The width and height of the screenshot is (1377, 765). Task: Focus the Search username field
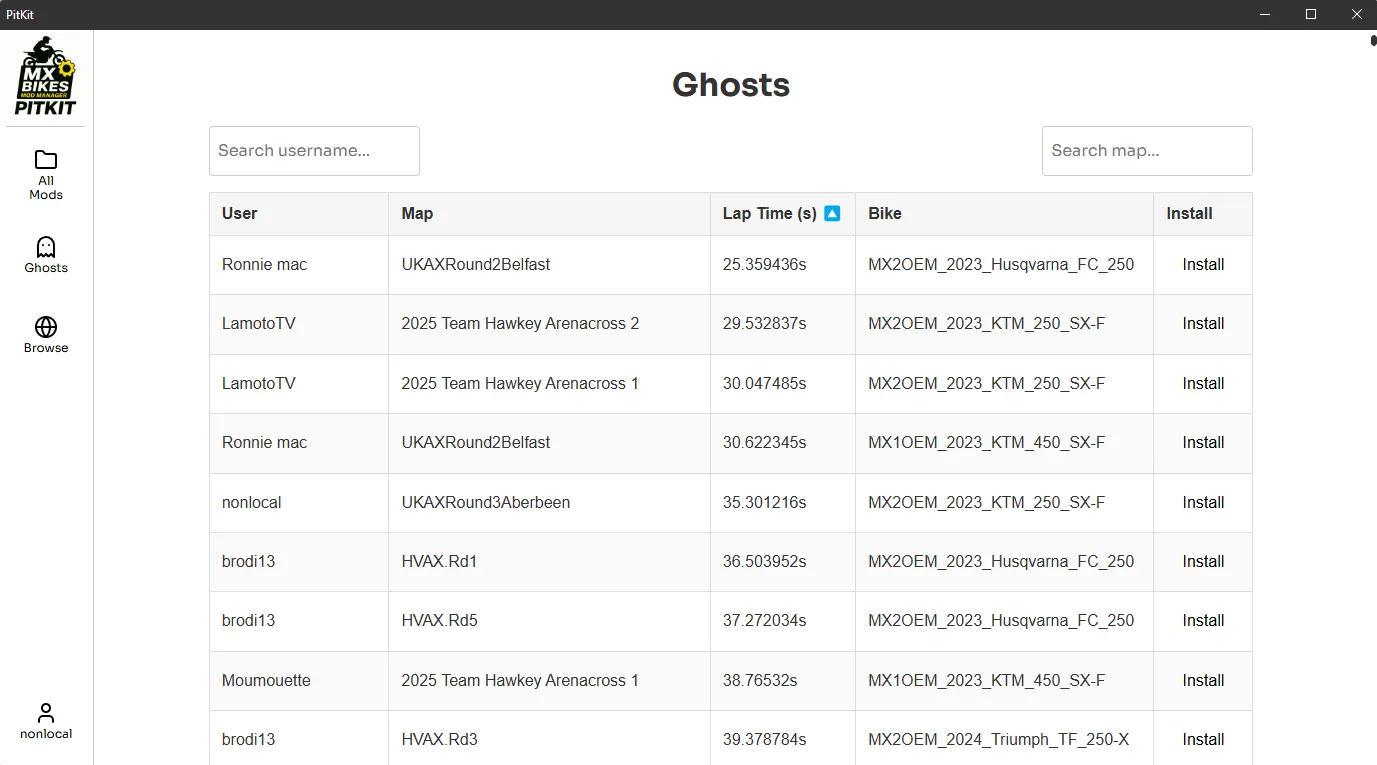click(314, 151)
